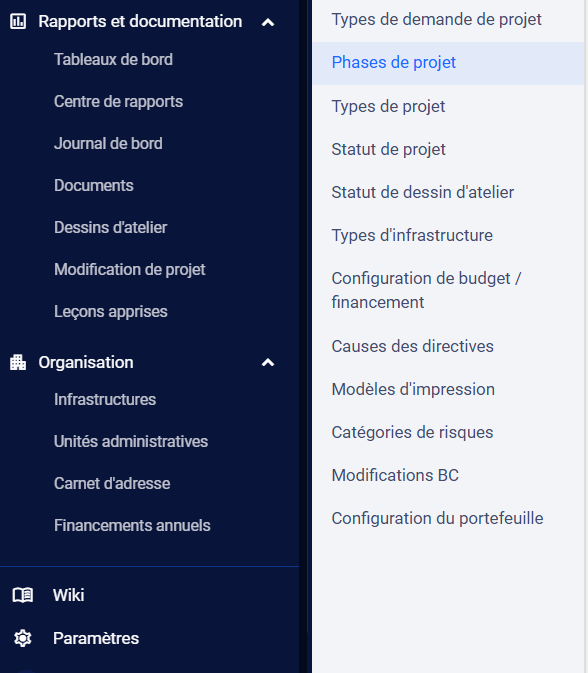Open Leçons apprises page
588x673 pixels.
pos(111,312)
